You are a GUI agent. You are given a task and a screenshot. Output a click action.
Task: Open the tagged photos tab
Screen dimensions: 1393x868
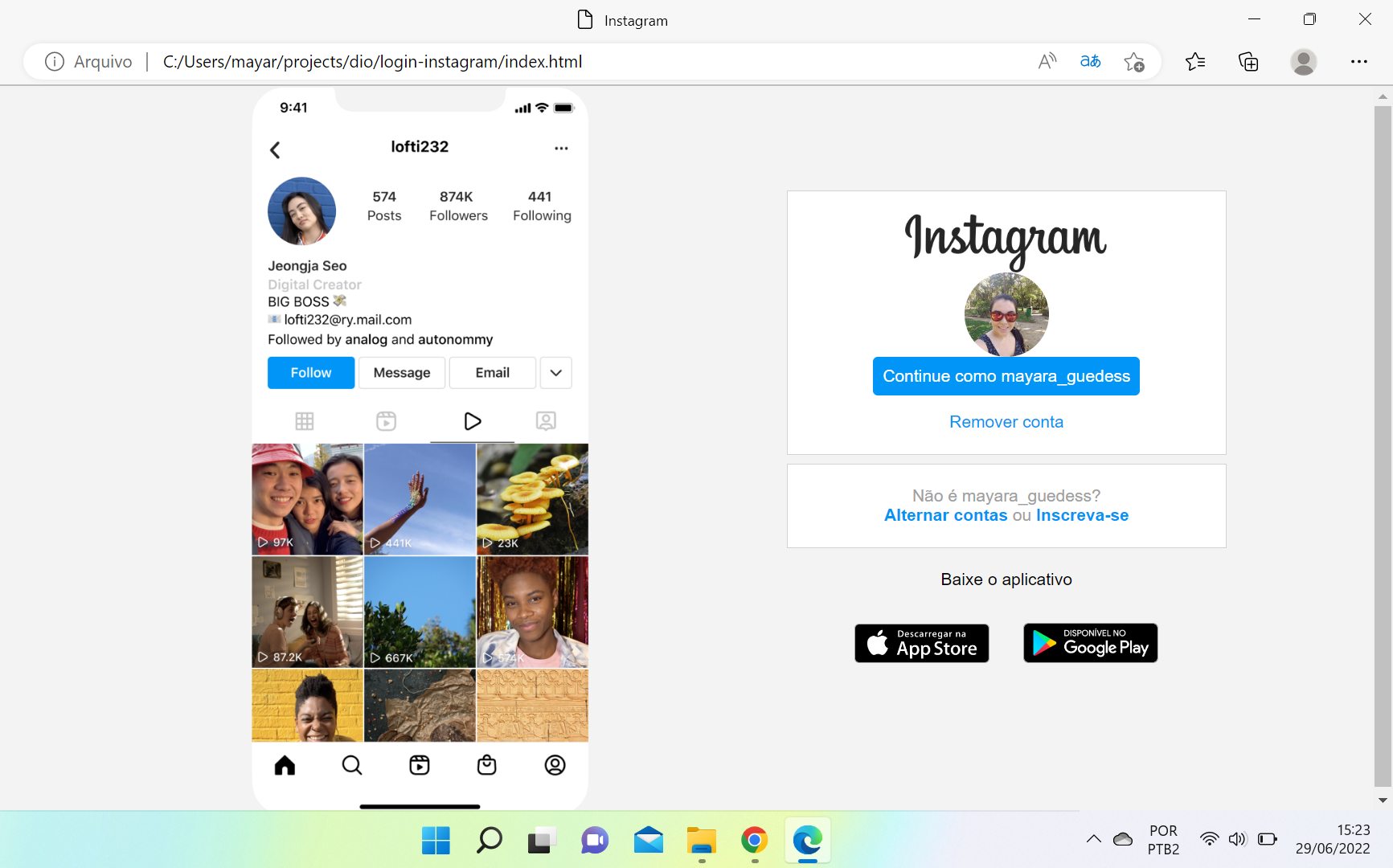coord(546,420)
